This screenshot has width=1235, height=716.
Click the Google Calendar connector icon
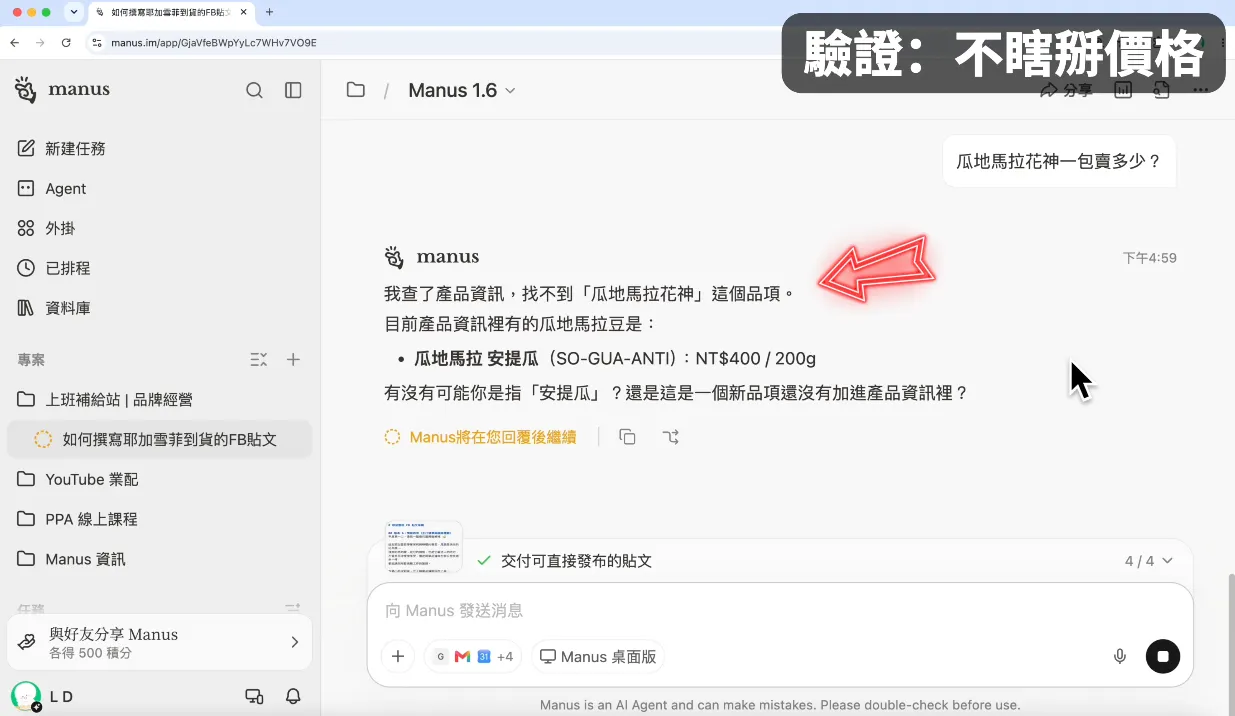(483, 657)
